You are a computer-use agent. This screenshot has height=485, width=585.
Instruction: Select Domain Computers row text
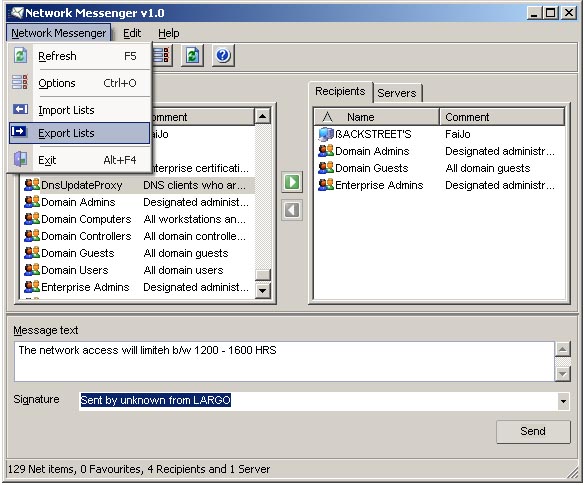[86, 219]
